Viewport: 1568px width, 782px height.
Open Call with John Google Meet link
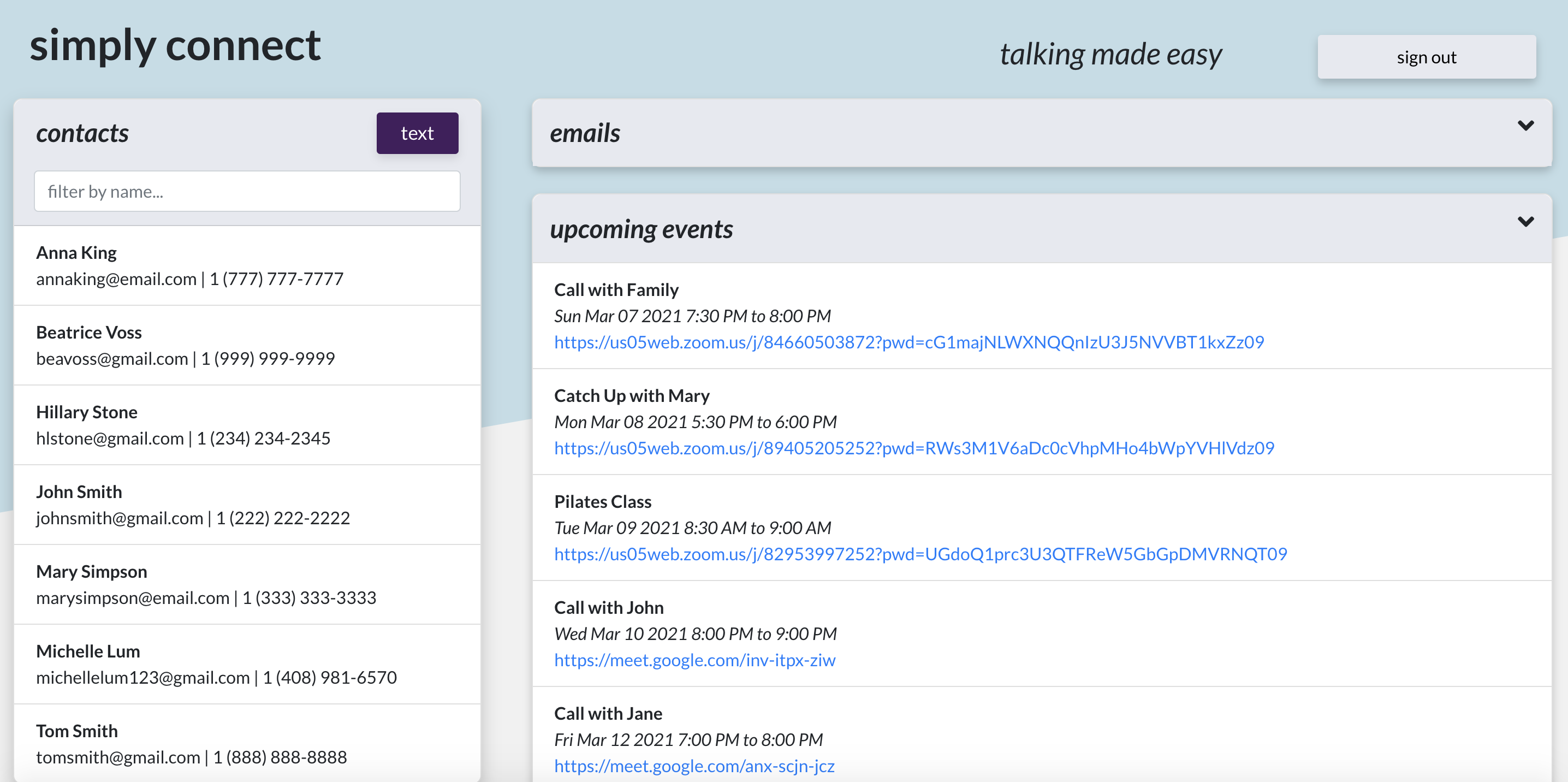[694, 660]
